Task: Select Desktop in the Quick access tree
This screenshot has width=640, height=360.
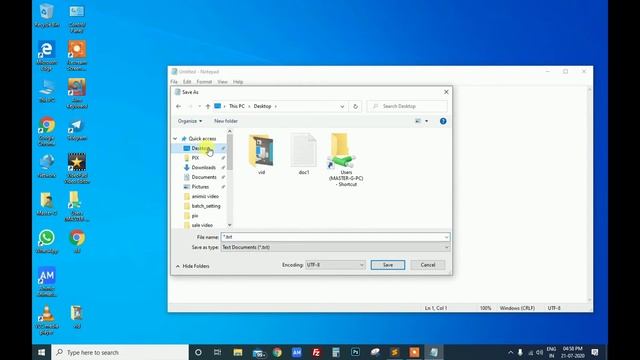Action: (200, 148)
